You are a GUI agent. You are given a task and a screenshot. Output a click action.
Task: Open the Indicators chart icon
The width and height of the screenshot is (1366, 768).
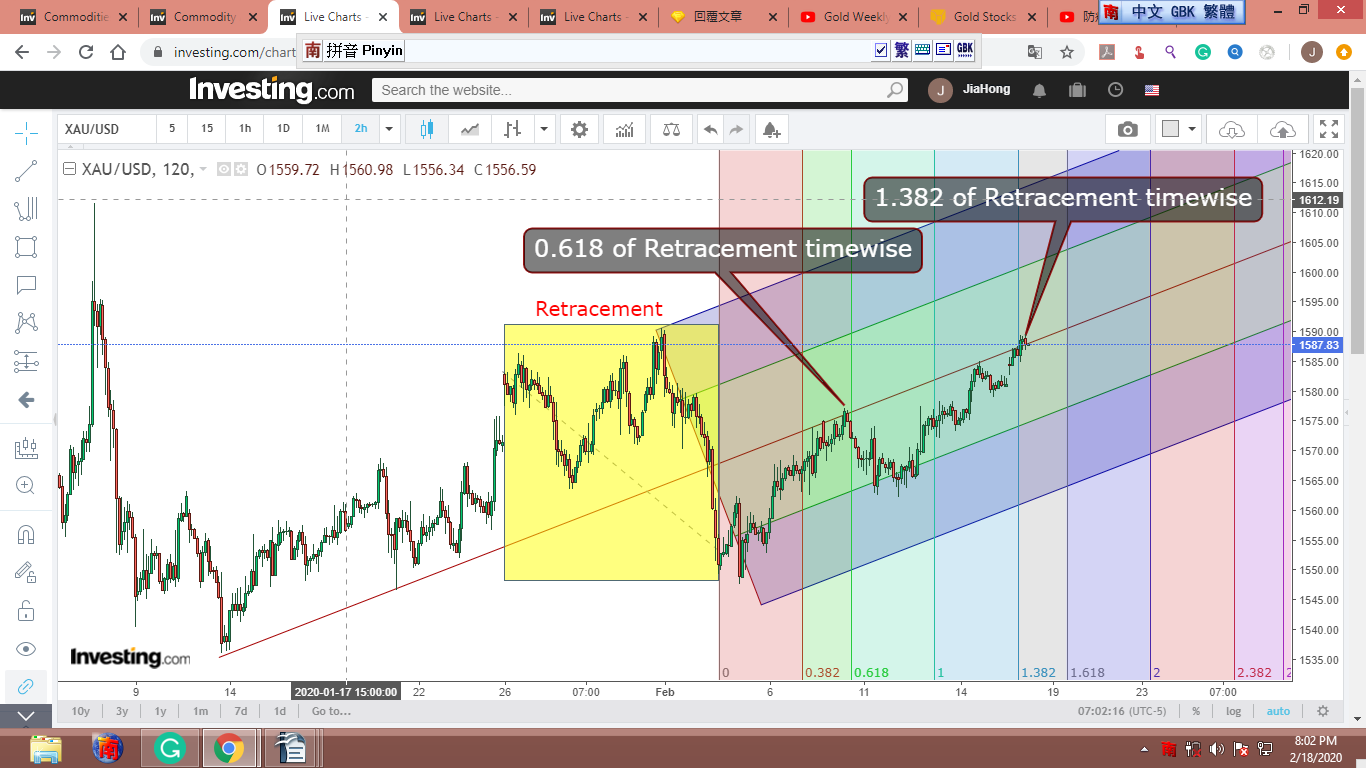tap(625, 129)
